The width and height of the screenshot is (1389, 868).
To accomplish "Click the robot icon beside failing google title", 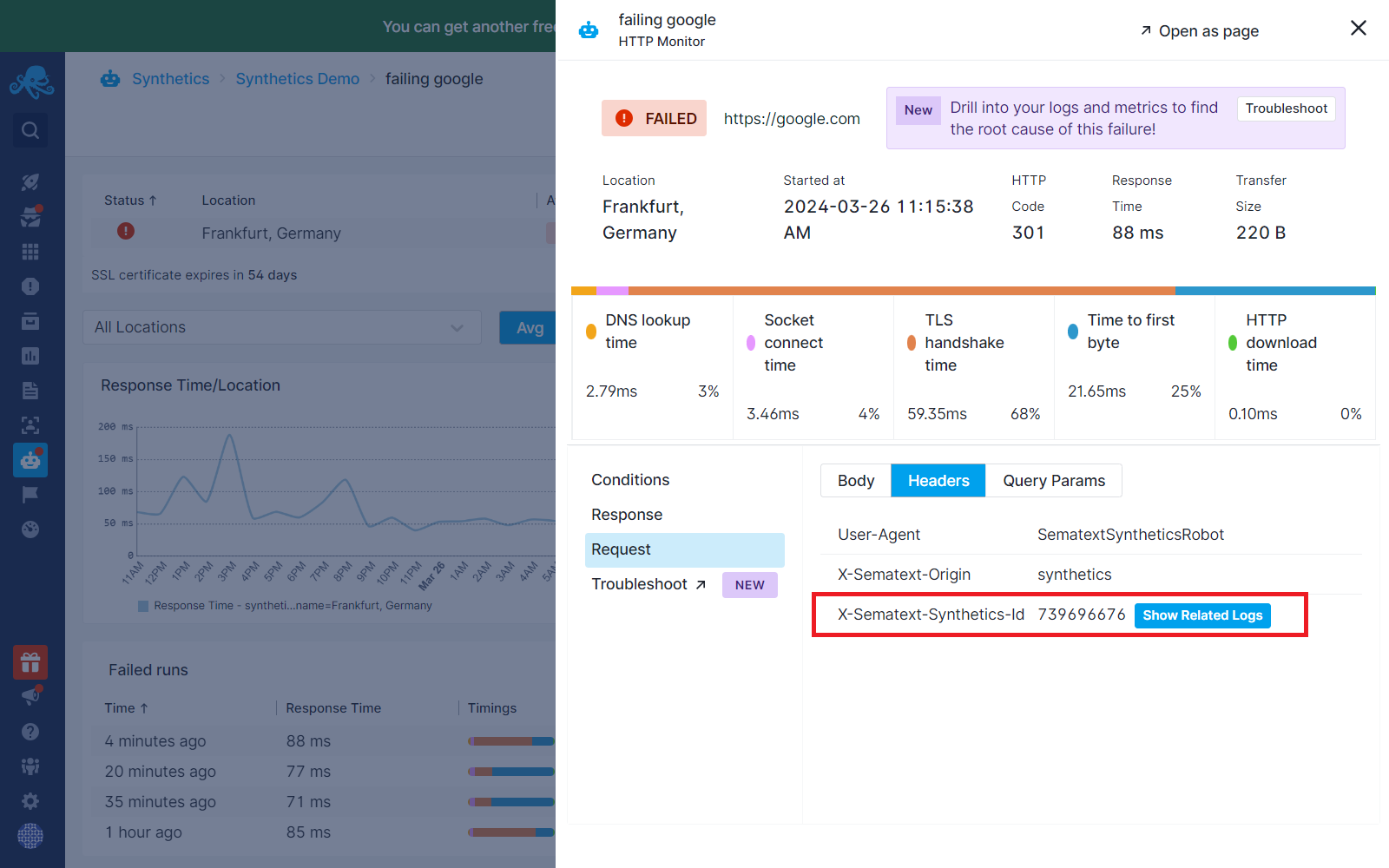I will click(x=589, y=30).
